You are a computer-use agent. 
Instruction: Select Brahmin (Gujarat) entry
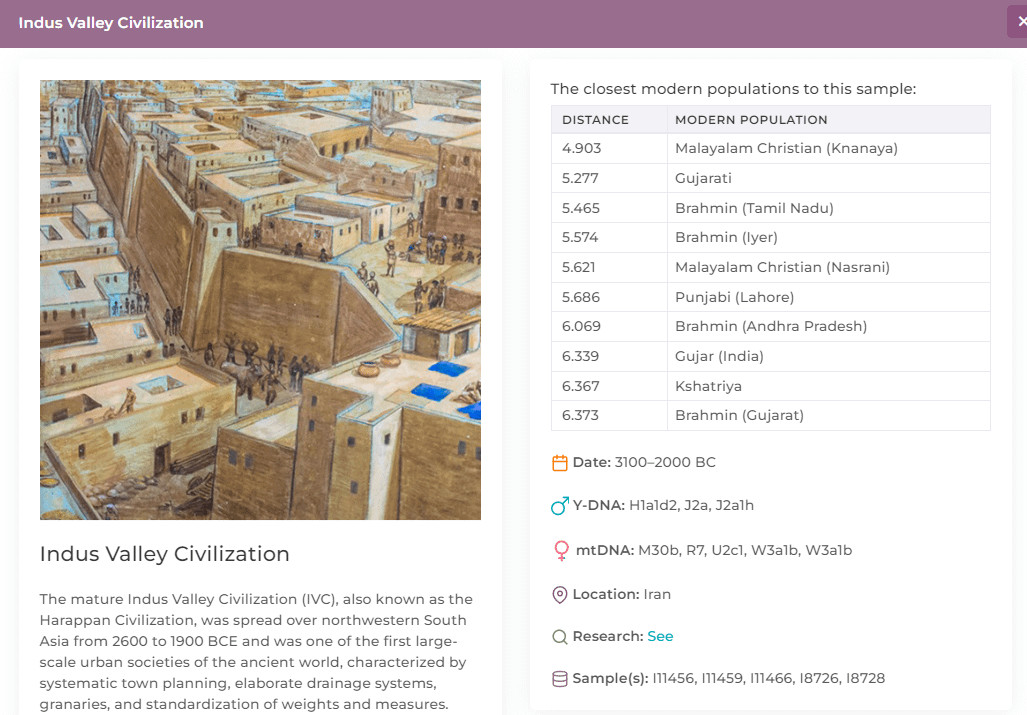[x=739, y=415]
